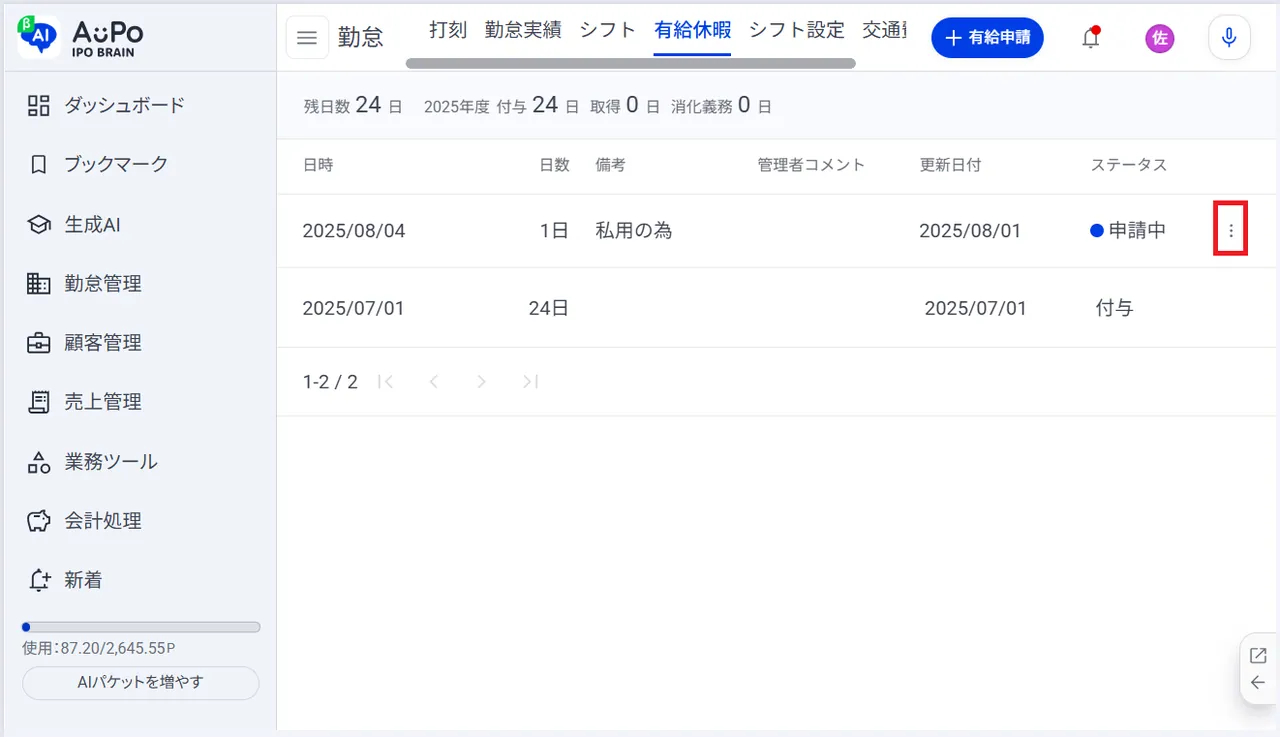Open the hamburger menu beside 勤怠
Image resolution: width=1280 pixels, height=737 pixels.
point(307,38)
